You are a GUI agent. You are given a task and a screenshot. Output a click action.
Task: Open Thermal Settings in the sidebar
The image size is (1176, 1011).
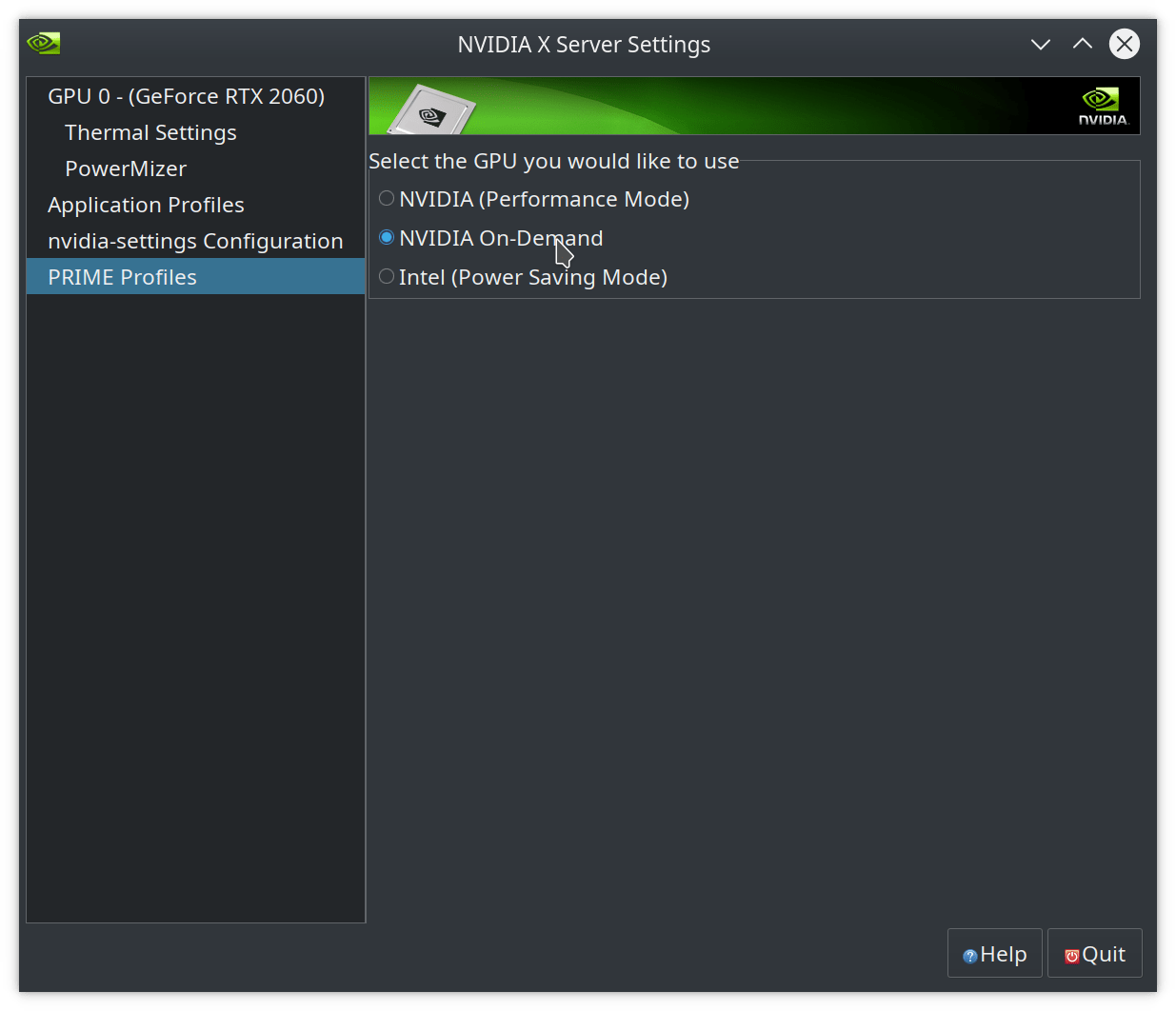150,132
